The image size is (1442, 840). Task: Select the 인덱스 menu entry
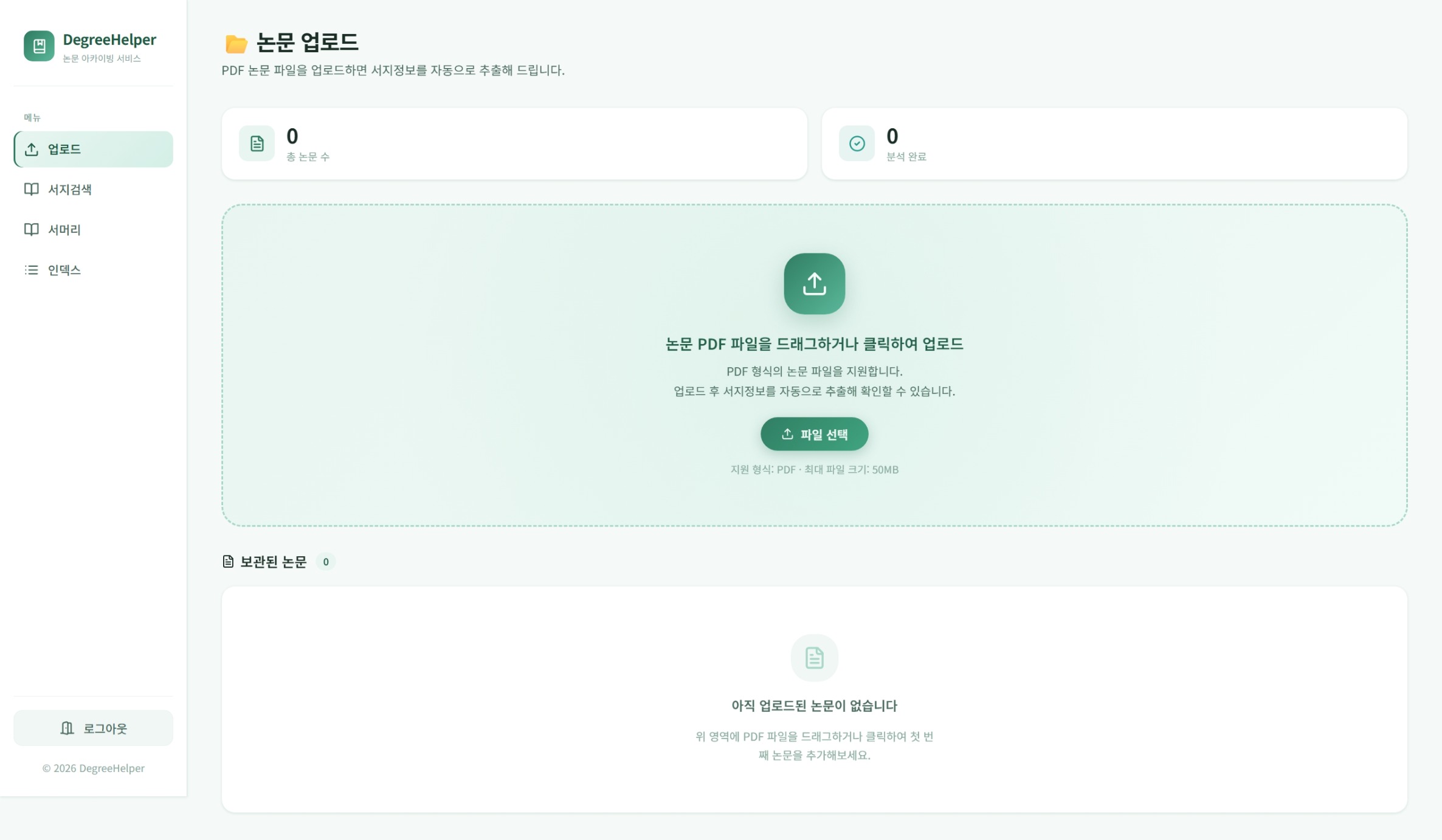(x=94, y=270)
